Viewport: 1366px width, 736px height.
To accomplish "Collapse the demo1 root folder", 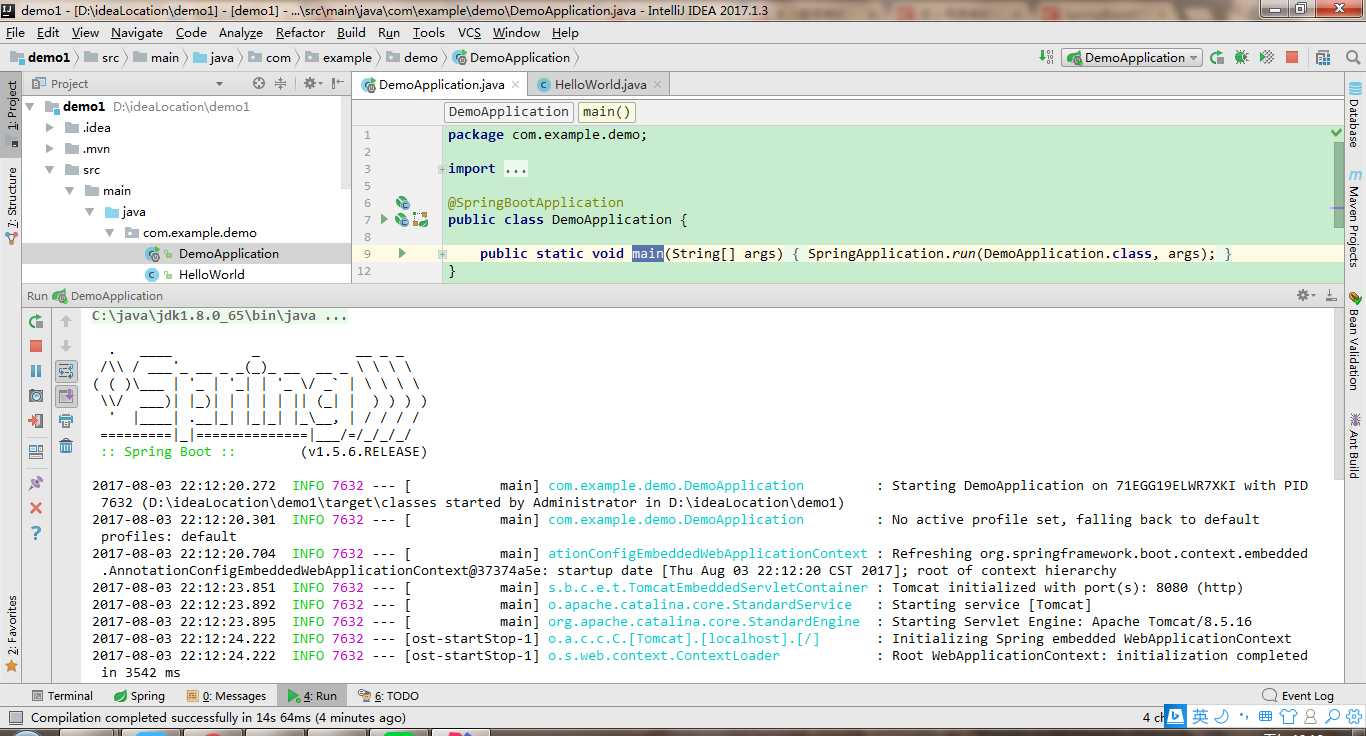I will 29,106.
